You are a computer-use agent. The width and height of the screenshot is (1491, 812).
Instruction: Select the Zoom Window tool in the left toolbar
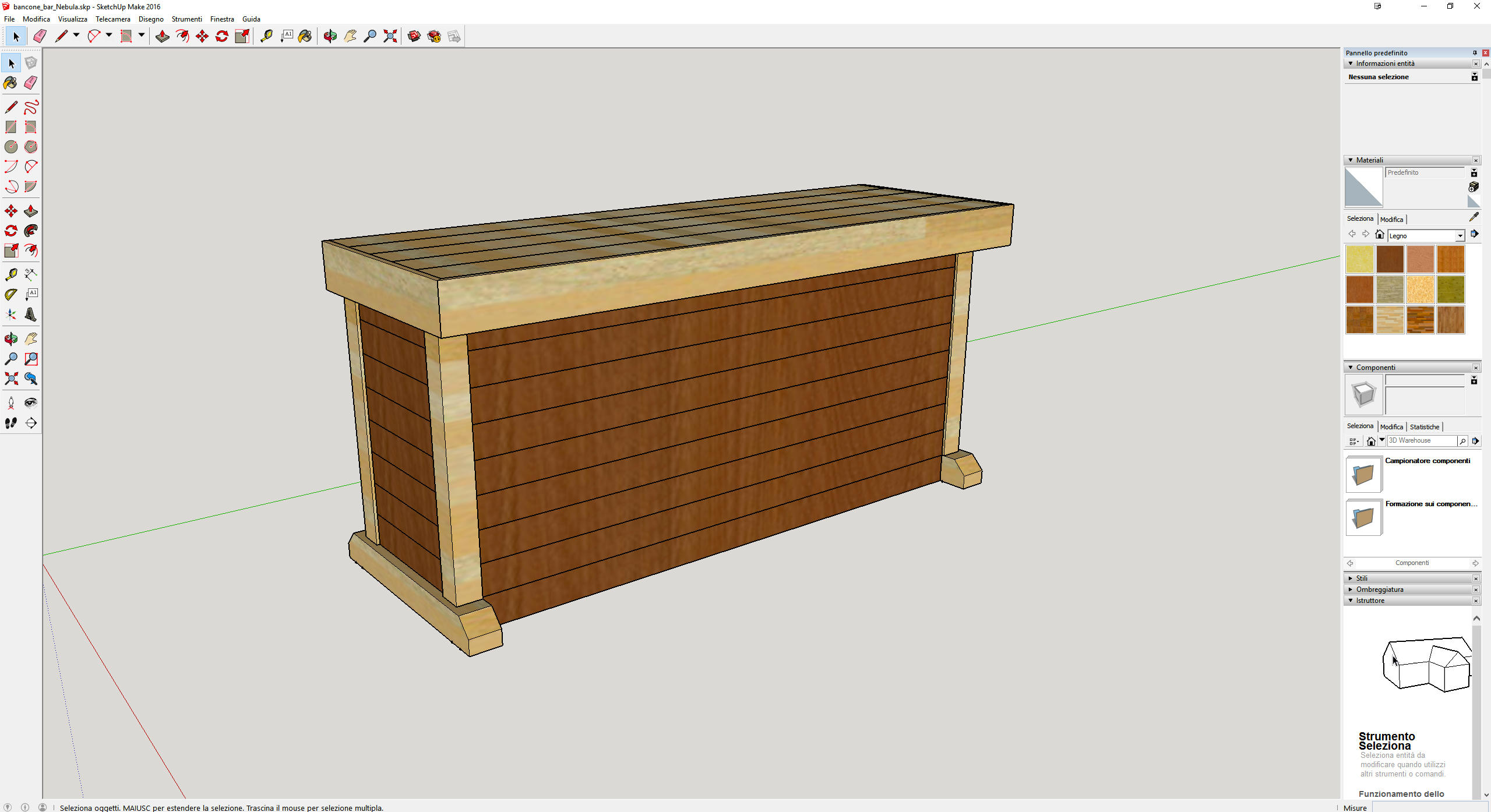click(x=31, y=359)
